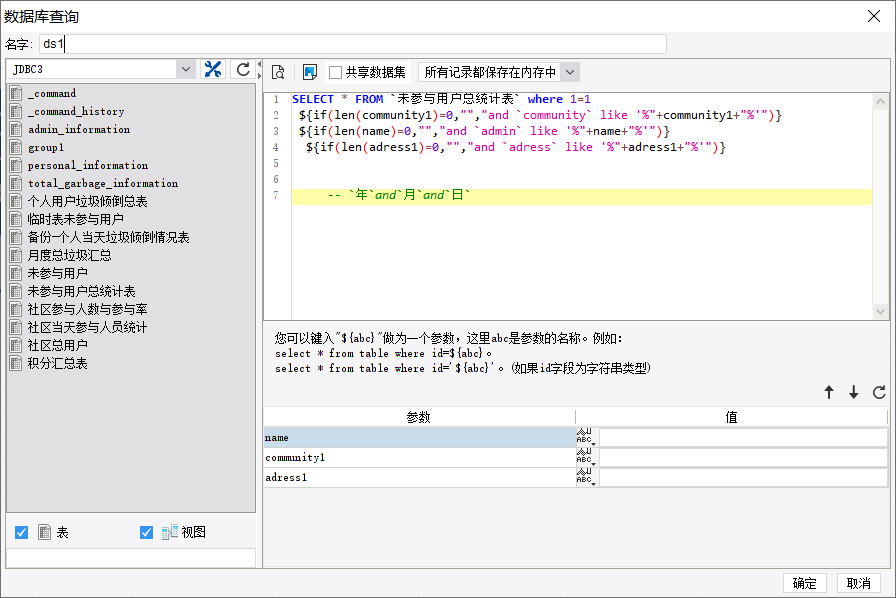Click the 名字 input field containing ds1

[352, 44]
